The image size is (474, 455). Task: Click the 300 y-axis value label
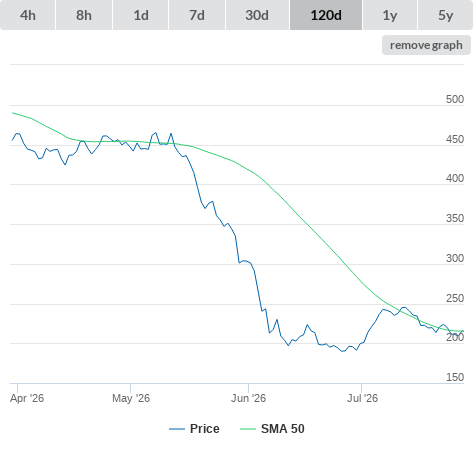[x=455, y=258]
